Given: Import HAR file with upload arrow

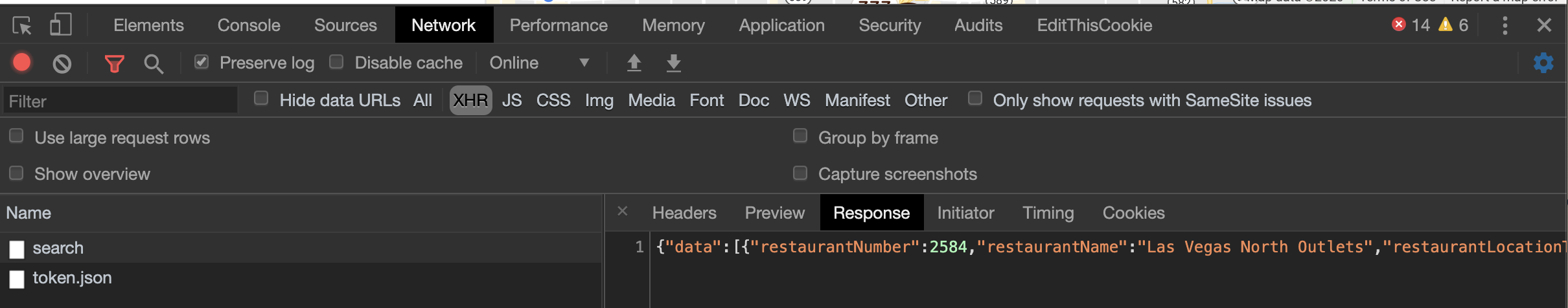Looking at the screenshot, I should point(634,63).
